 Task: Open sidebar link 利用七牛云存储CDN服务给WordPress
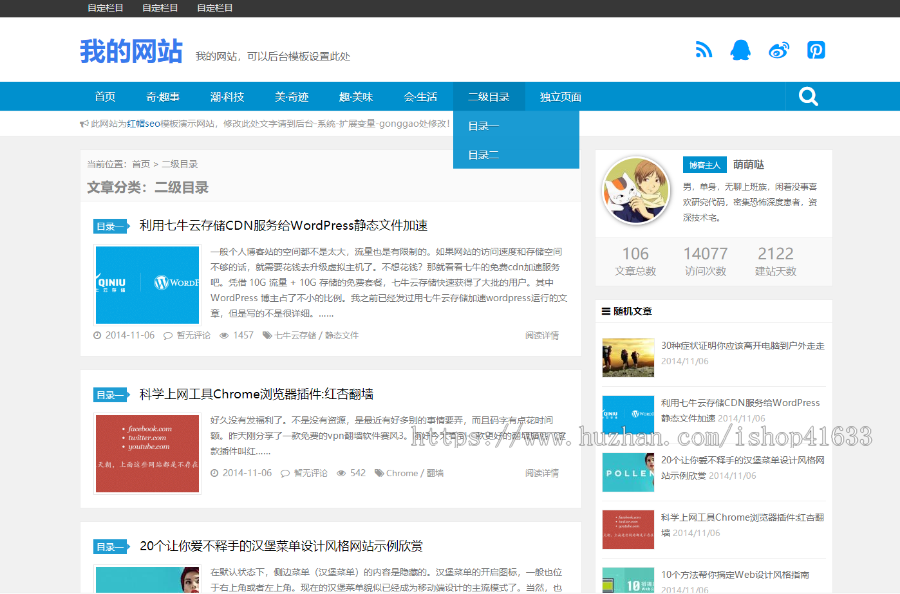(x=740, y=403)
